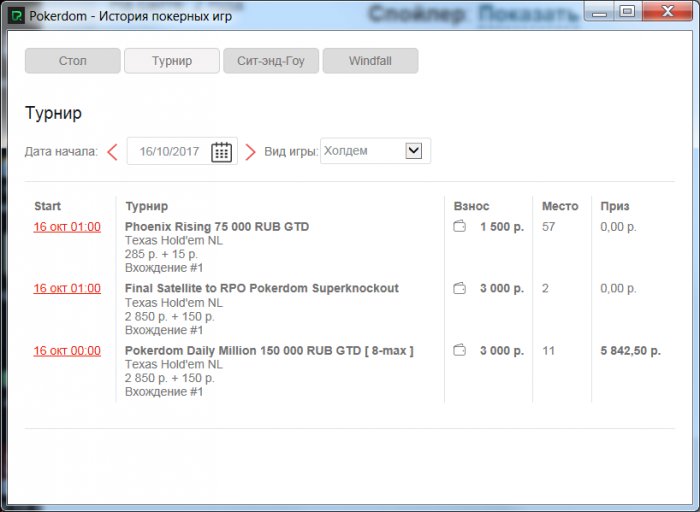Click the 5 842,50 р. prize value
Image resolution: width=700 pixels, height=512 pixels.
pyautogui.click(x=630, y=351)
